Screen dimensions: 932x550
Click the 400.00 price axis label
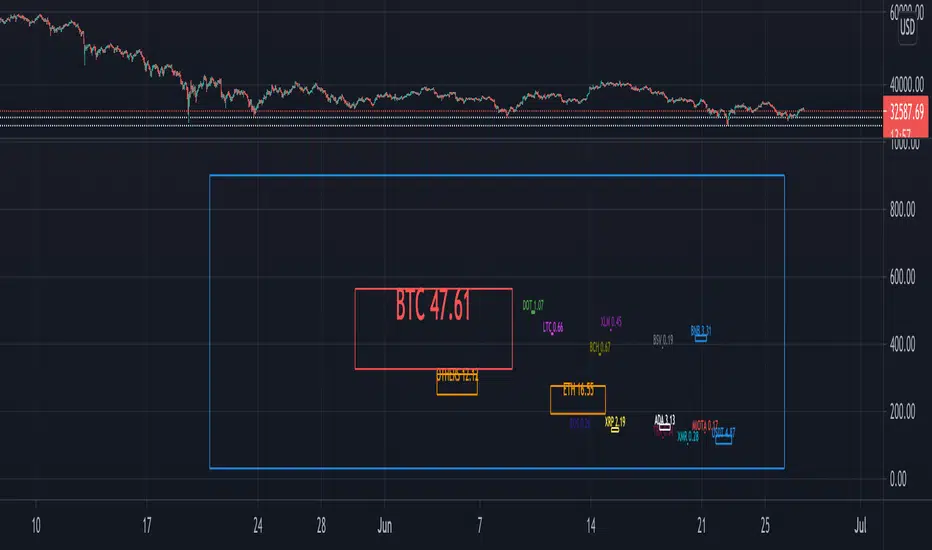tap(902, 344)
